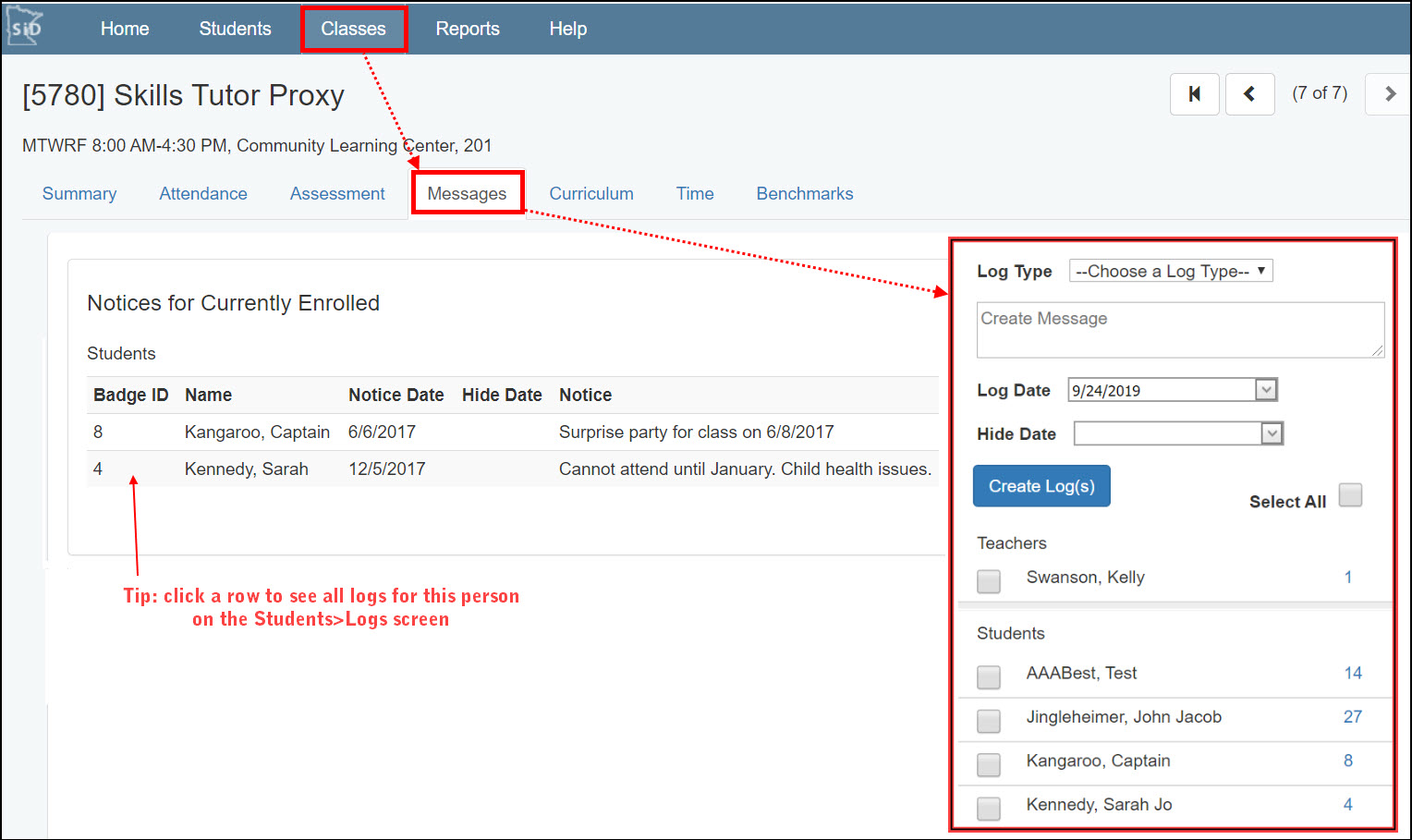Check the Select All checkbox
Image resolution: width=1412 pixels, height=840 pixels.
point(1350,495)
